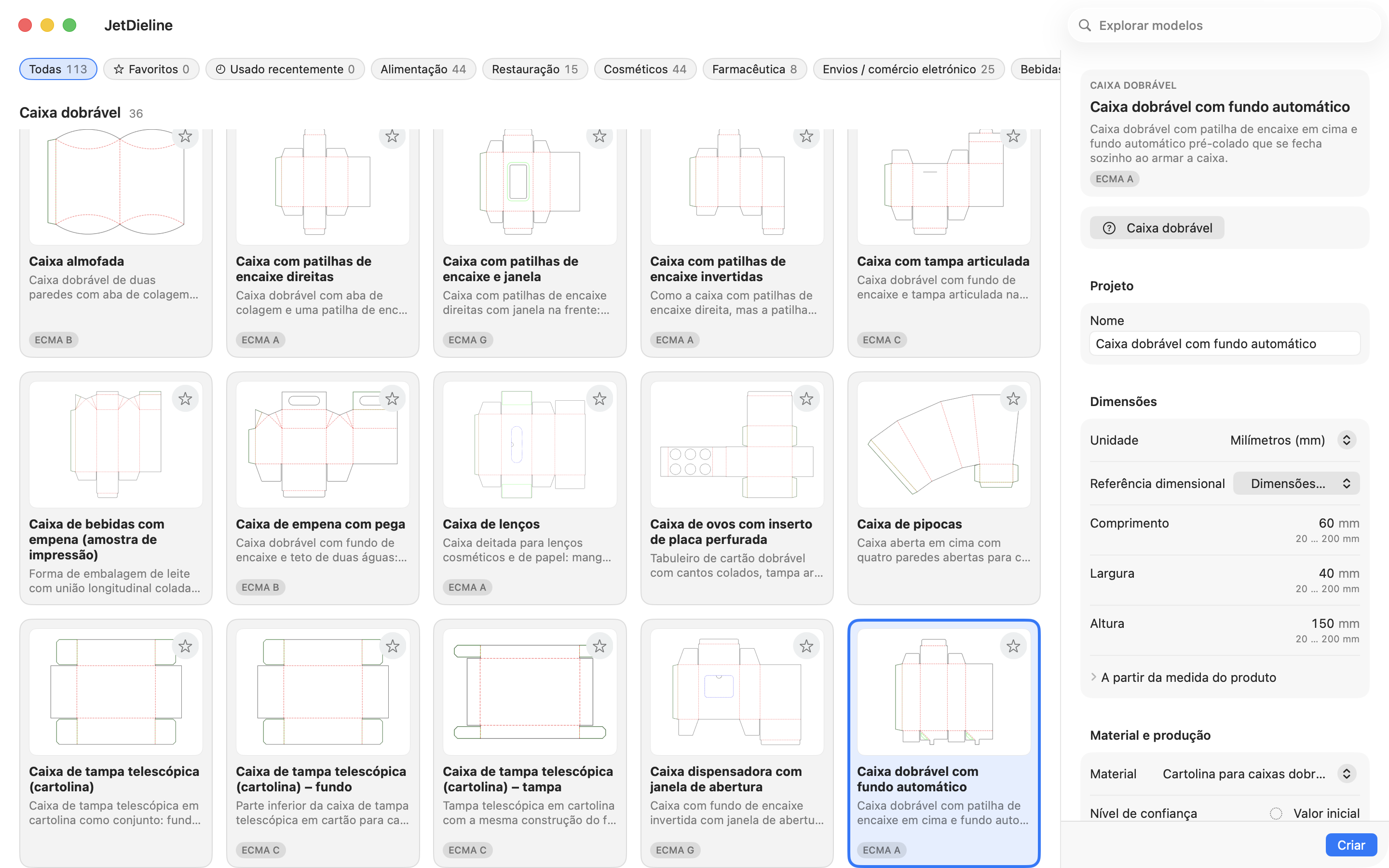Select the Farmacêutica category filter
The image size is (1389, 868).
pyautogui.click(x=754, y=69)
